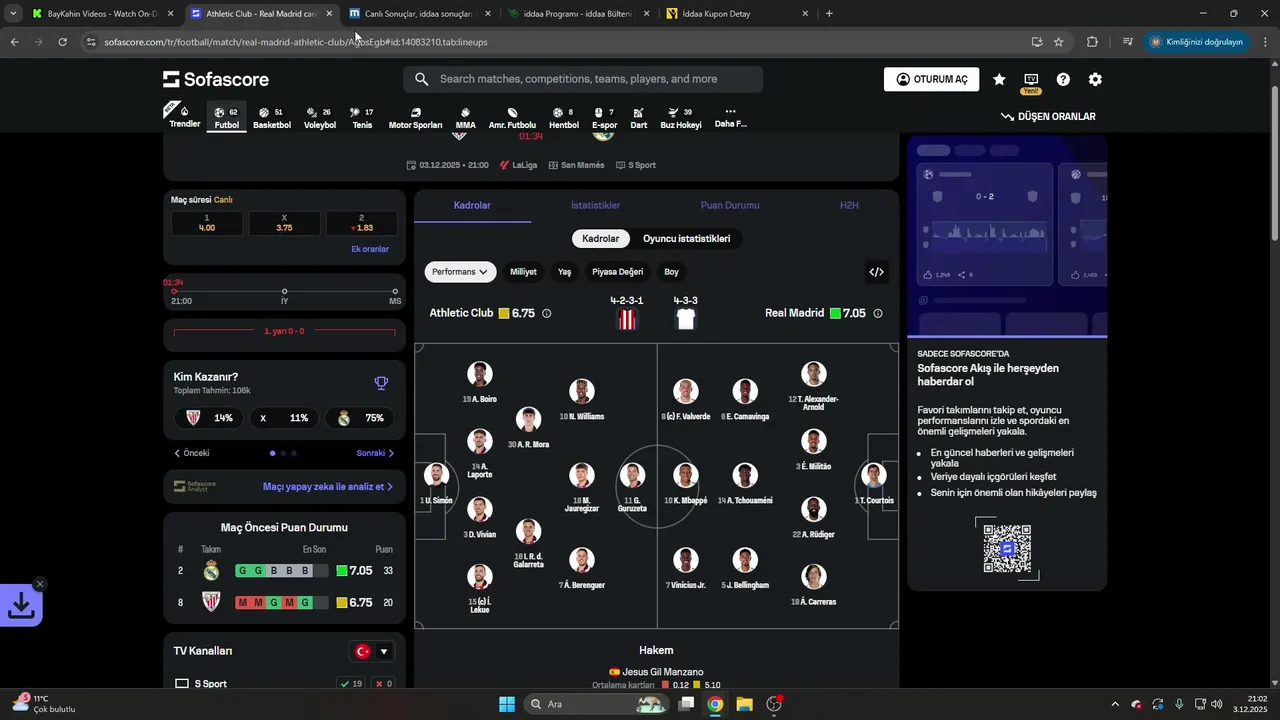The height and width of the screenshot is (720, 1280).
Task: Open Chrome extensions puzzle icon
Action: point(1092,42)
